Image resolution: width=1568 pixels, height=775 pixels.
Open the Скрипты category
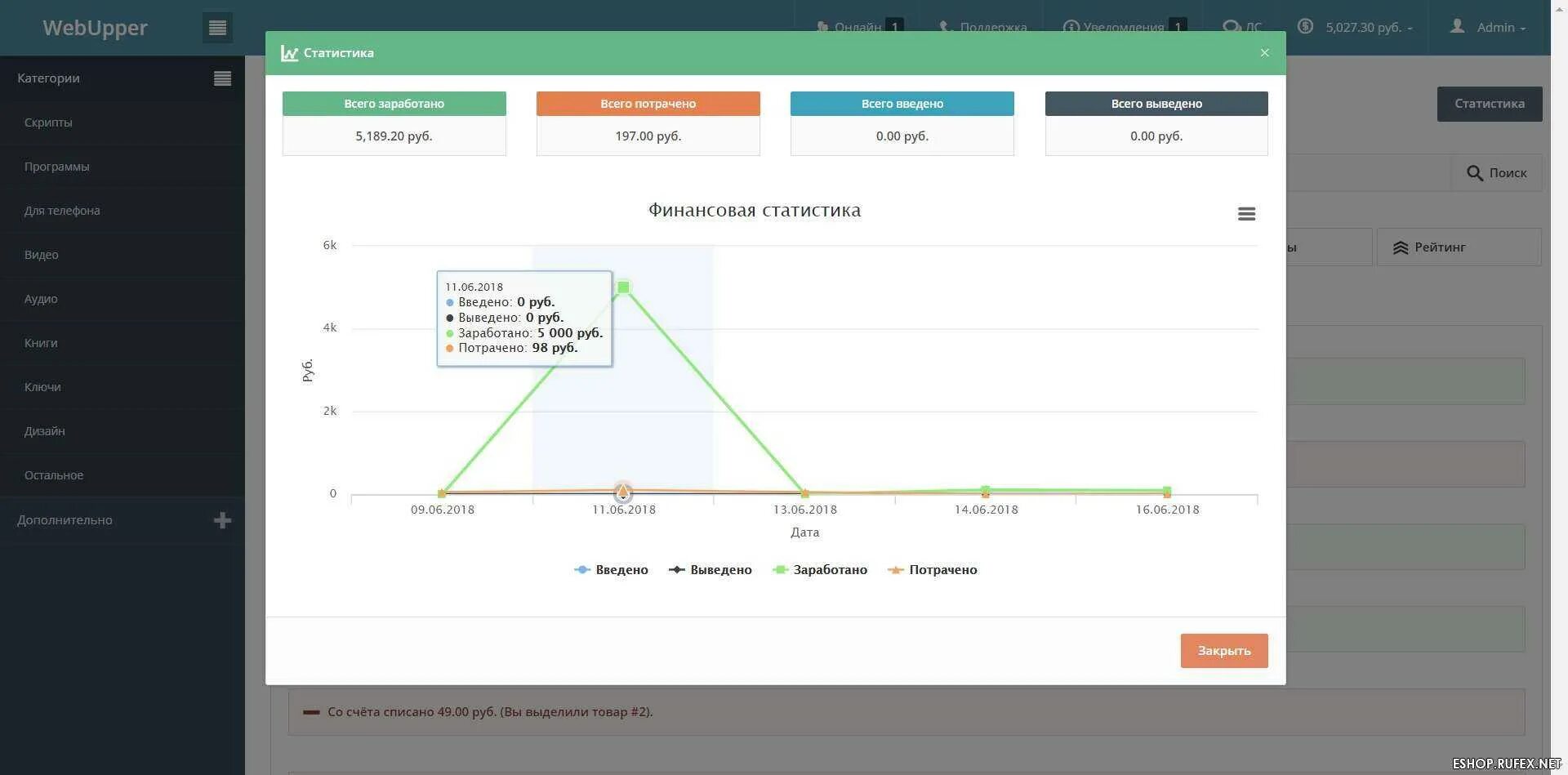click(x=48, y=122)
